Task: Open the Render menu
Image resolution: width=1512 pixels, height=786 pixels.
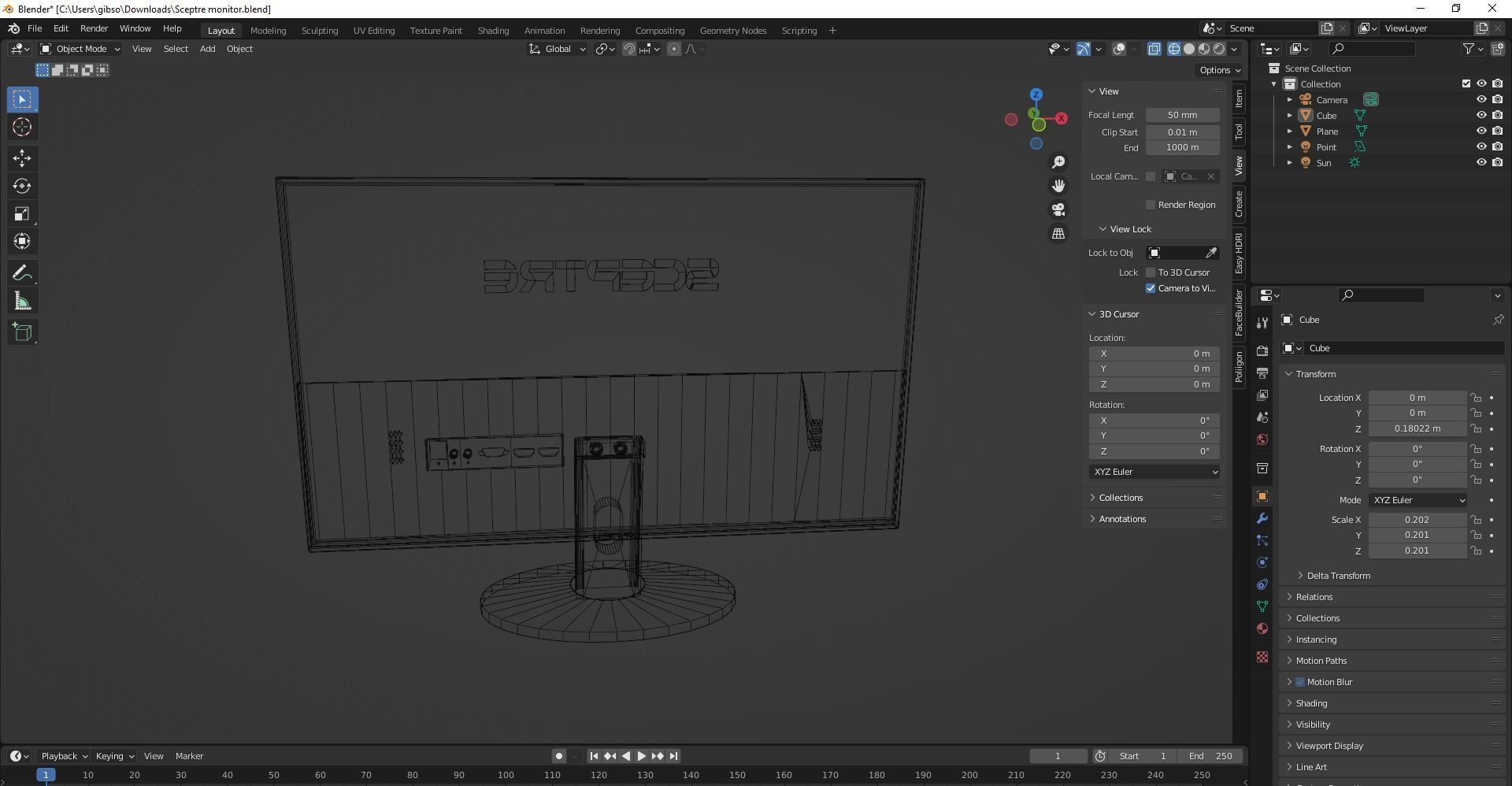Action: 94,28
